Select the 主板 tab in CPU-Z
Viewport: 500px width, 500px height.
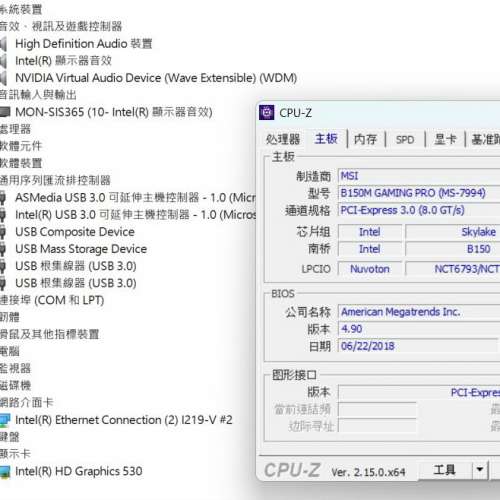326,139
